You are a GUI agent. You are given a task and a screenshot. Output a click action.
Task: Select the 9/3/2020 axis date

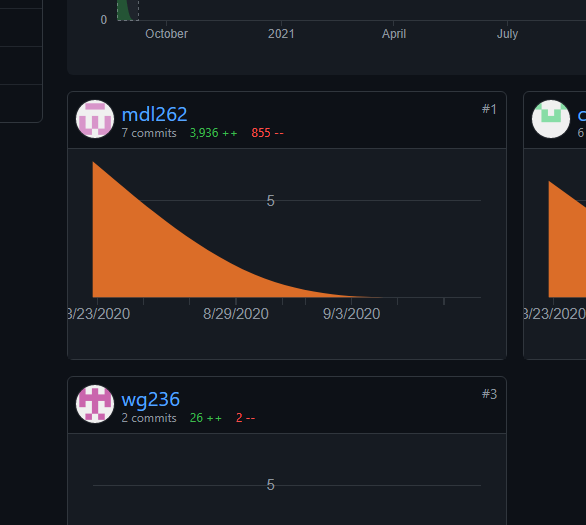coord(351,314)
